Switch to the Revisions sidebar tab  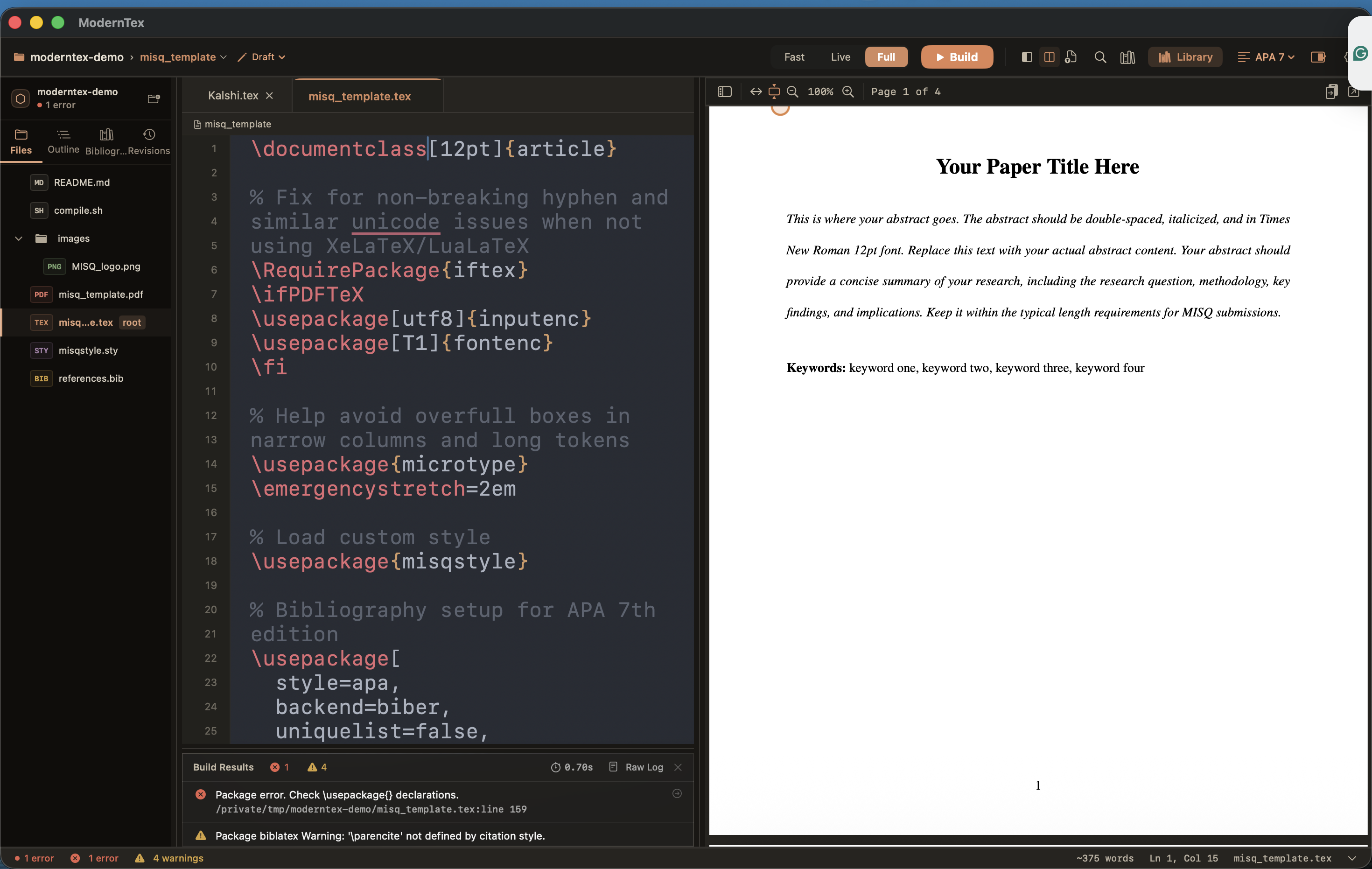(x=149, y=141)
